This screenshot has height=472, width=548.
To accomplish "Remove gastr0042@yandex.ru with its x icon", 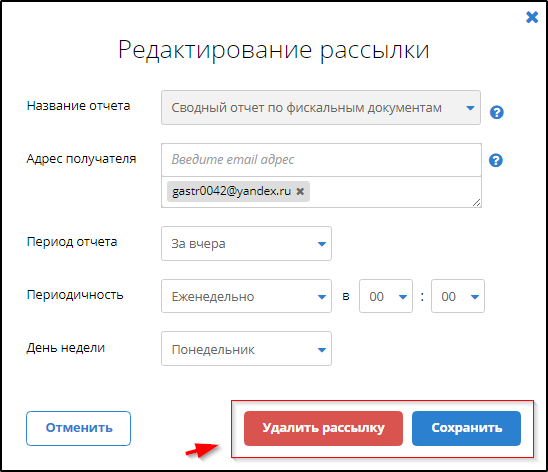I will click(x=300, y=191).
